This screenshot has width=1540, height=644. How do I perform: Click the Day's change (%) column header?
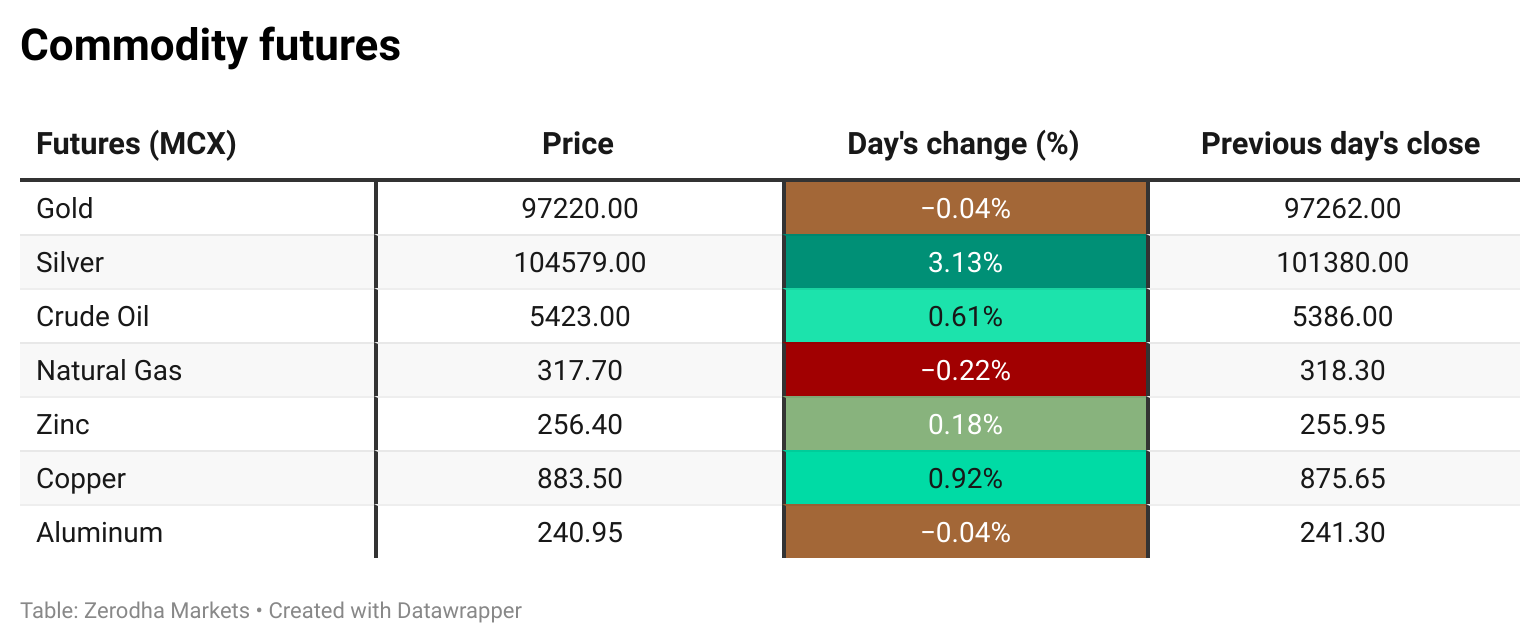pos(963,144)
